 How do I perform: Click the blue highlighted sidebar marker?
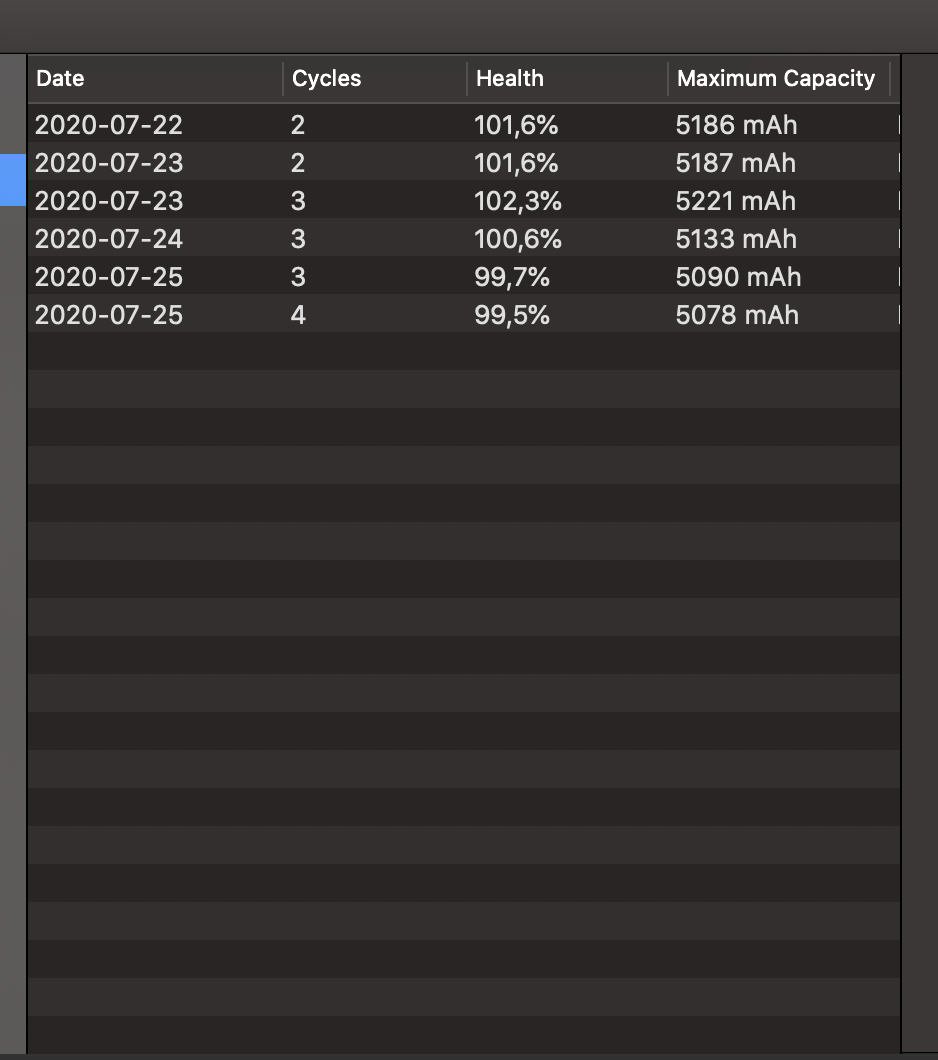tap(11, 181)
